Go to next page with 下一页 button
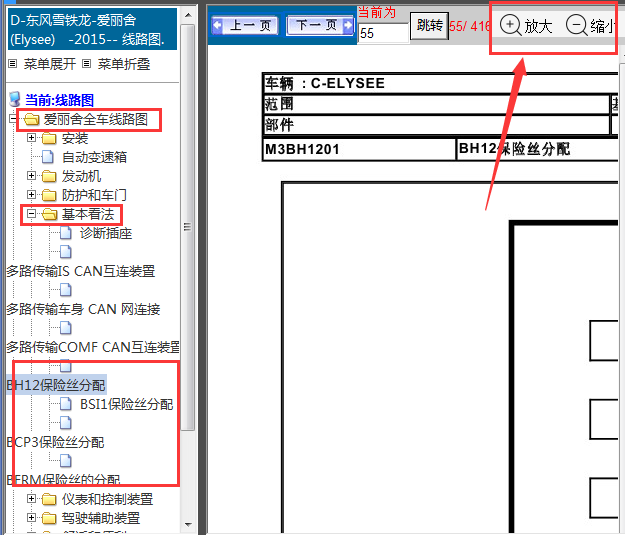This screenshot has width=625, height=535. [x=320, y=26]
